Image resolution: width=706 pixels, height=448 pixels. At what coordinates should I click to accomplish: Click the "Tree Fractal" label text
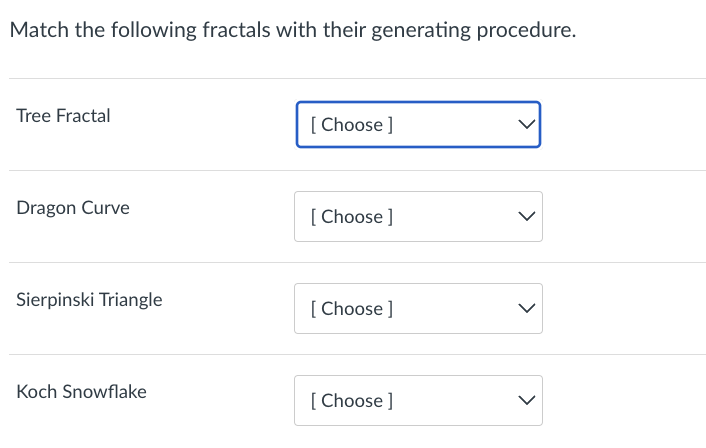tap(63, 116)
